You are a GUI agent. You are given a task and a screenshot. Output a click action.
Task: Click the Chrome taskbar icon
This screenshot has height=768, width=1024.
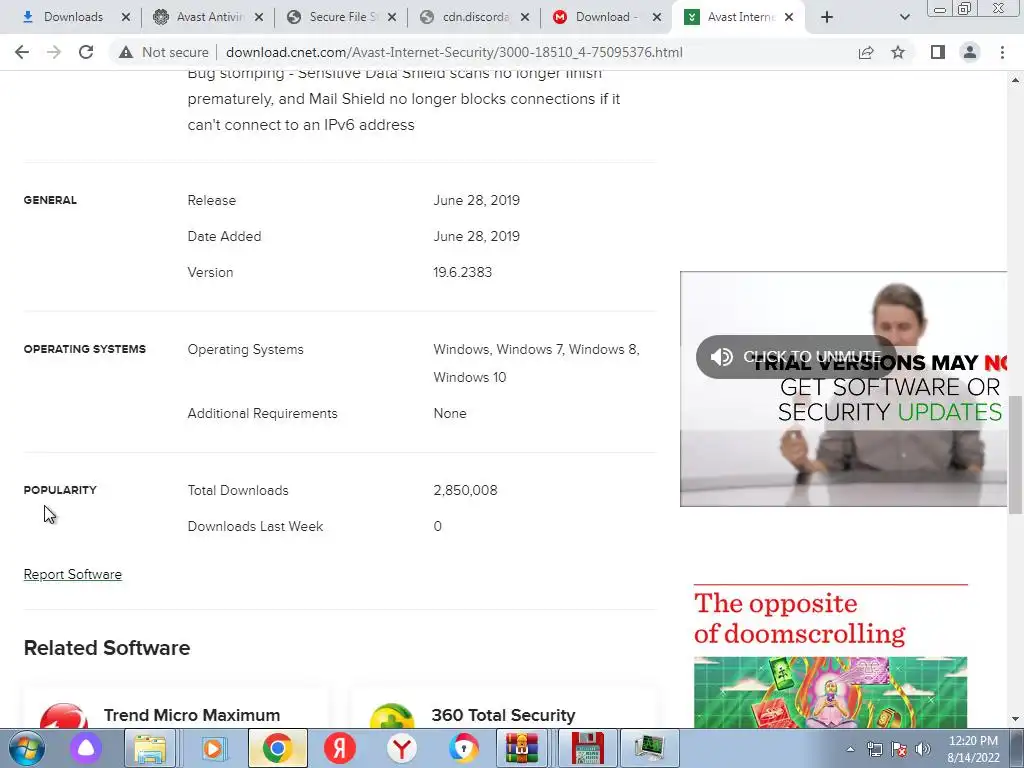[x=278, y=748]
